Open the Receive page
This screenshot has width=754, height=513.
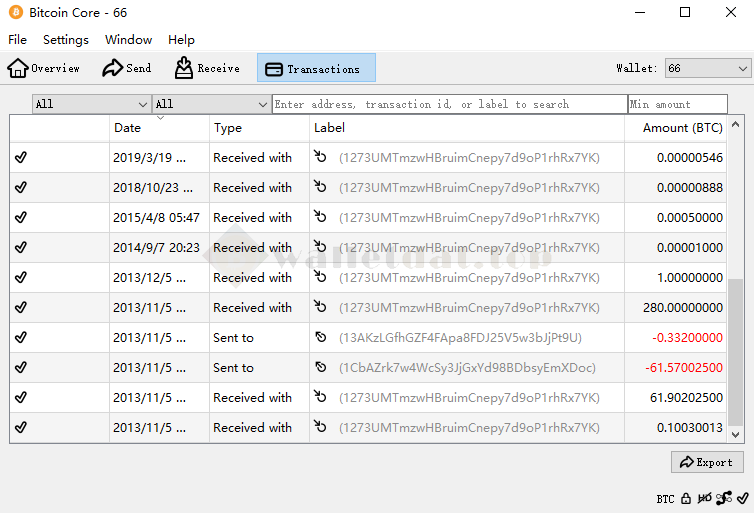(x=207, y=68)
